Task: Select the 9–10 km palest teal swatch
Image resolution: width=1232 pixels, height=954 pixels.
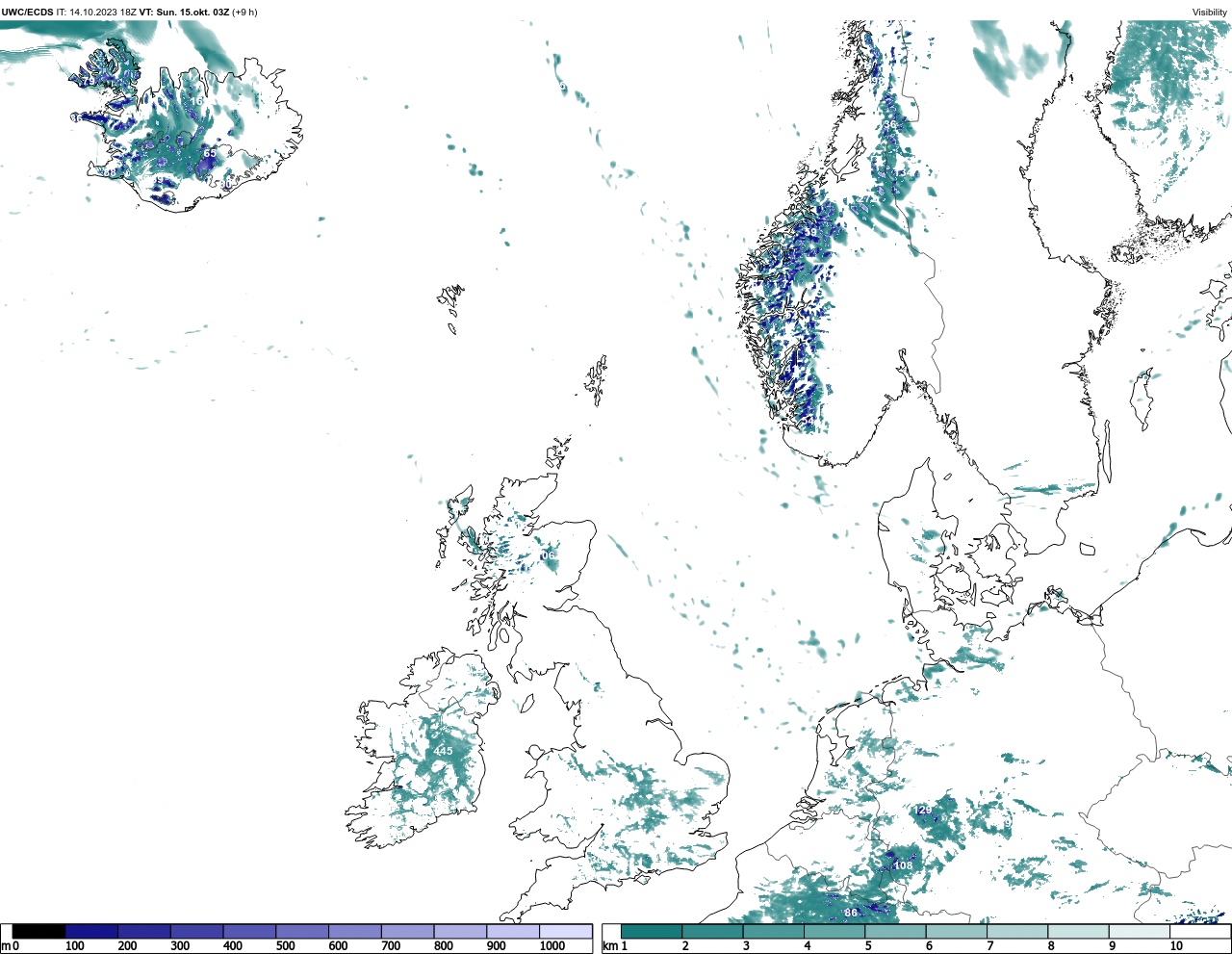Action: (x=1139, y=931)
